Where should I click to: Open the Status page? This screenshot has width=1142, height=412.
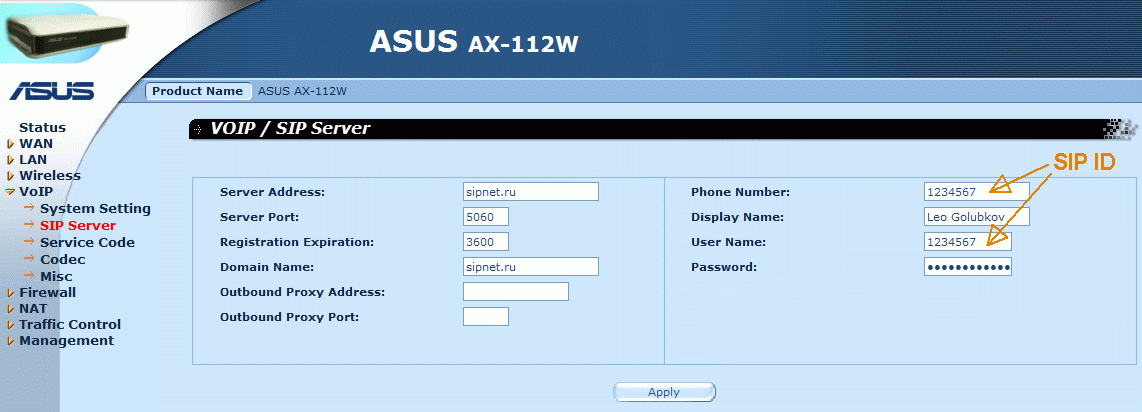42,127
